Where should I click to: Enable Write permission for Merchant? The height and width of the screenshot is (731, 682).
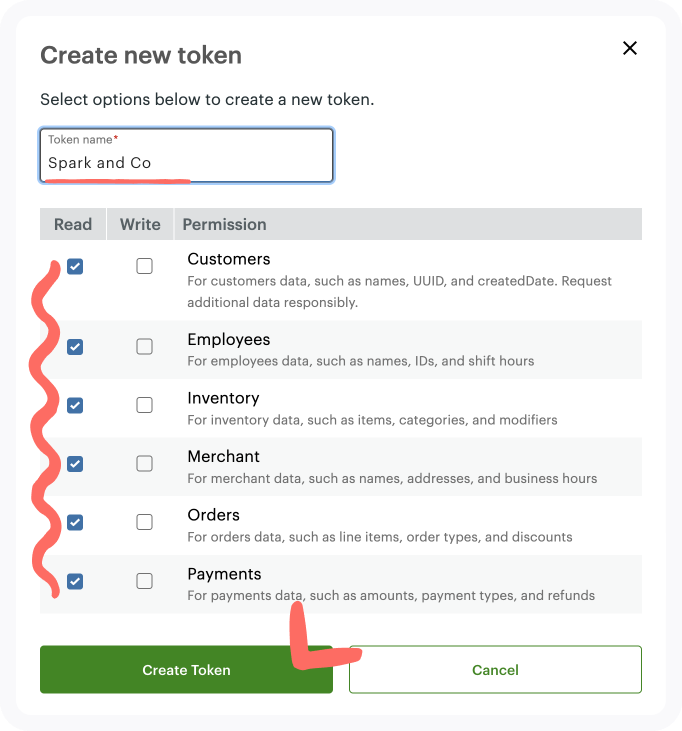[145, 463]
